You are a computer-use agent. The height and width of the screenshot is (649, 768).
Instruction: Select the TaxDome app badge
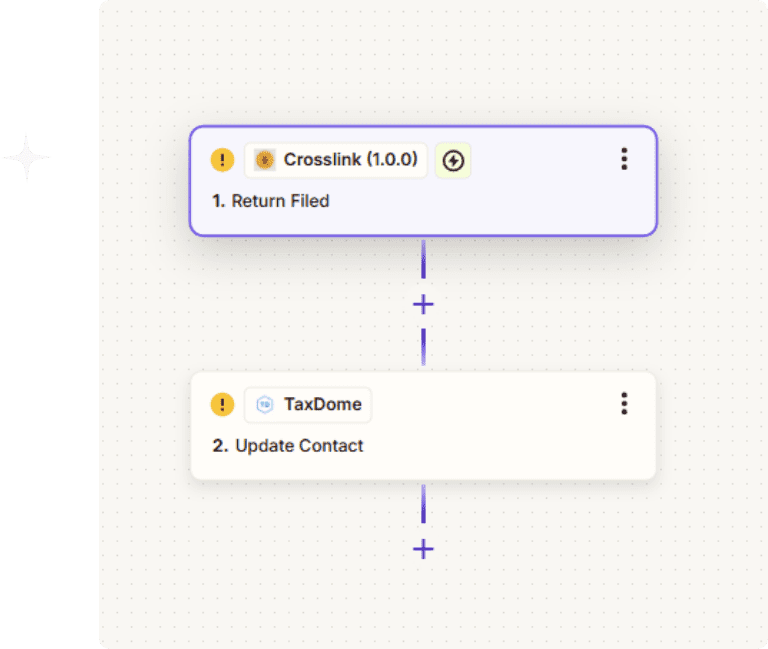point(308,405)
